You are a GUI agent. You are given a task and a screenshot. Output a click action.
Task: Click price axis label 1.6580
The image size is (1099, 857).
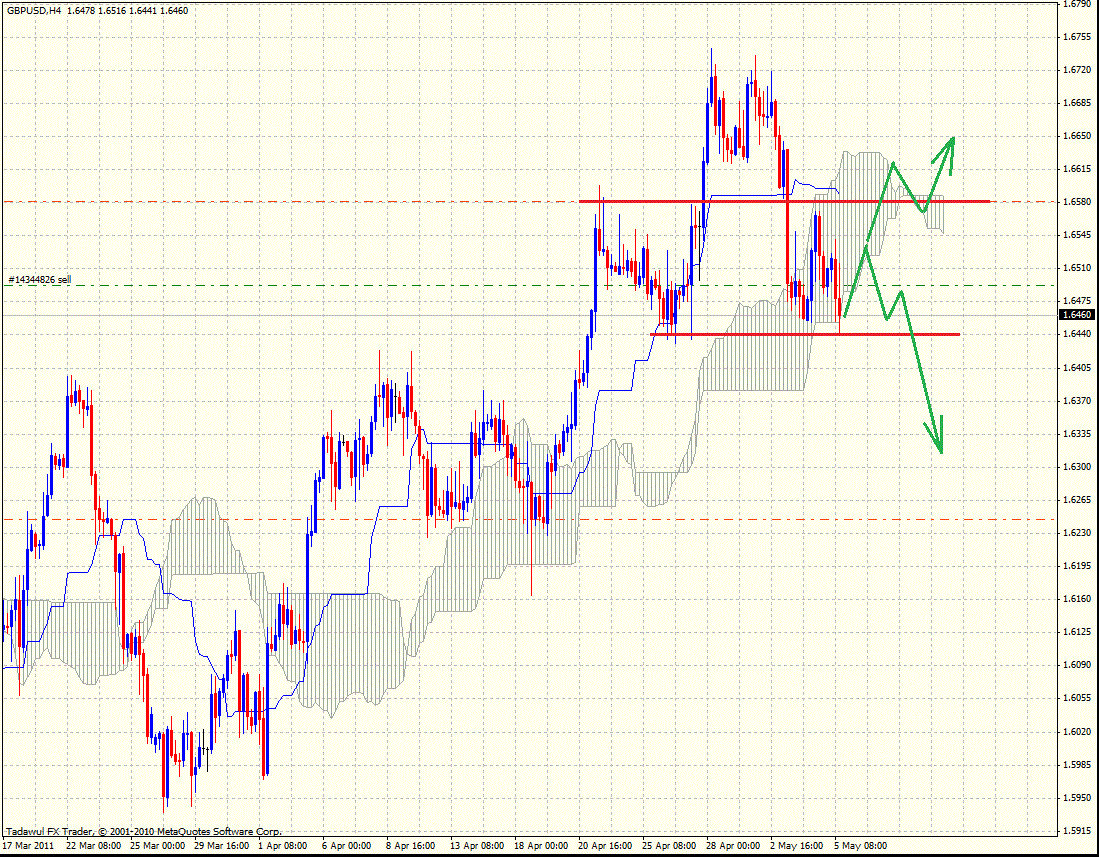(x=1077, y=202)
